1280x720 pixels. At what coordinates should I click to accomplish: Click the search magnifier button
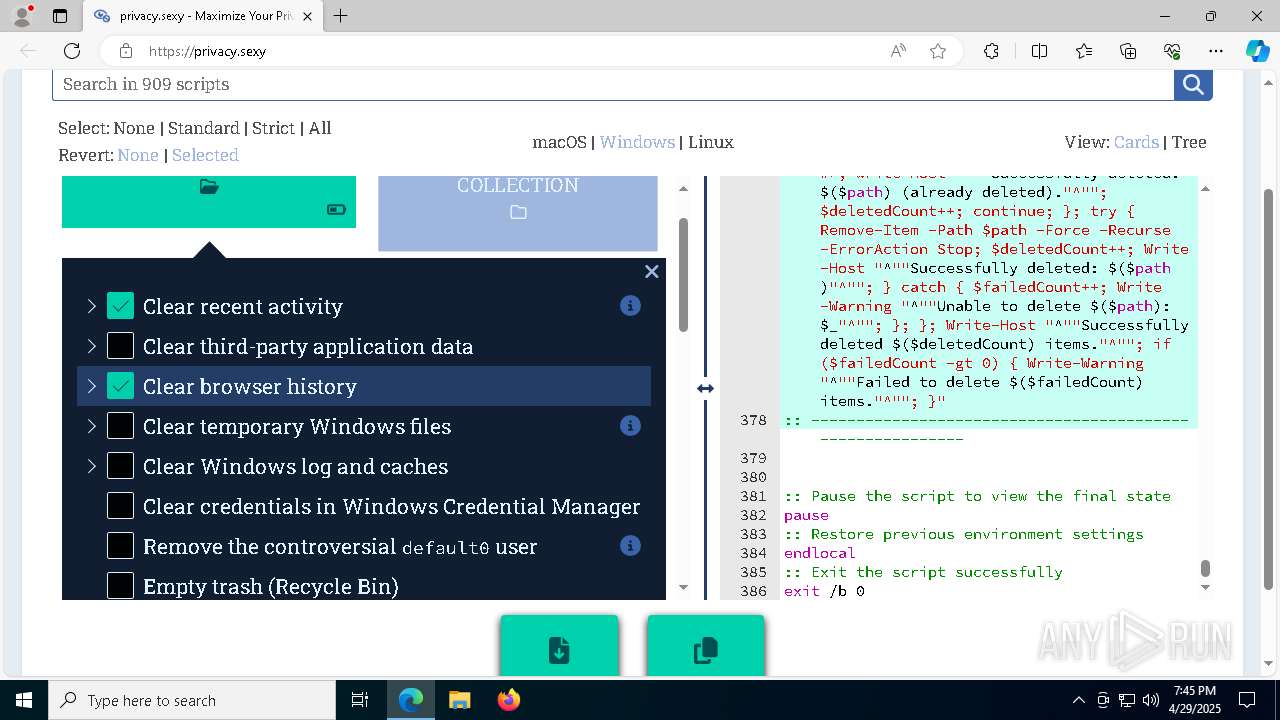[x=1193, y=84]
